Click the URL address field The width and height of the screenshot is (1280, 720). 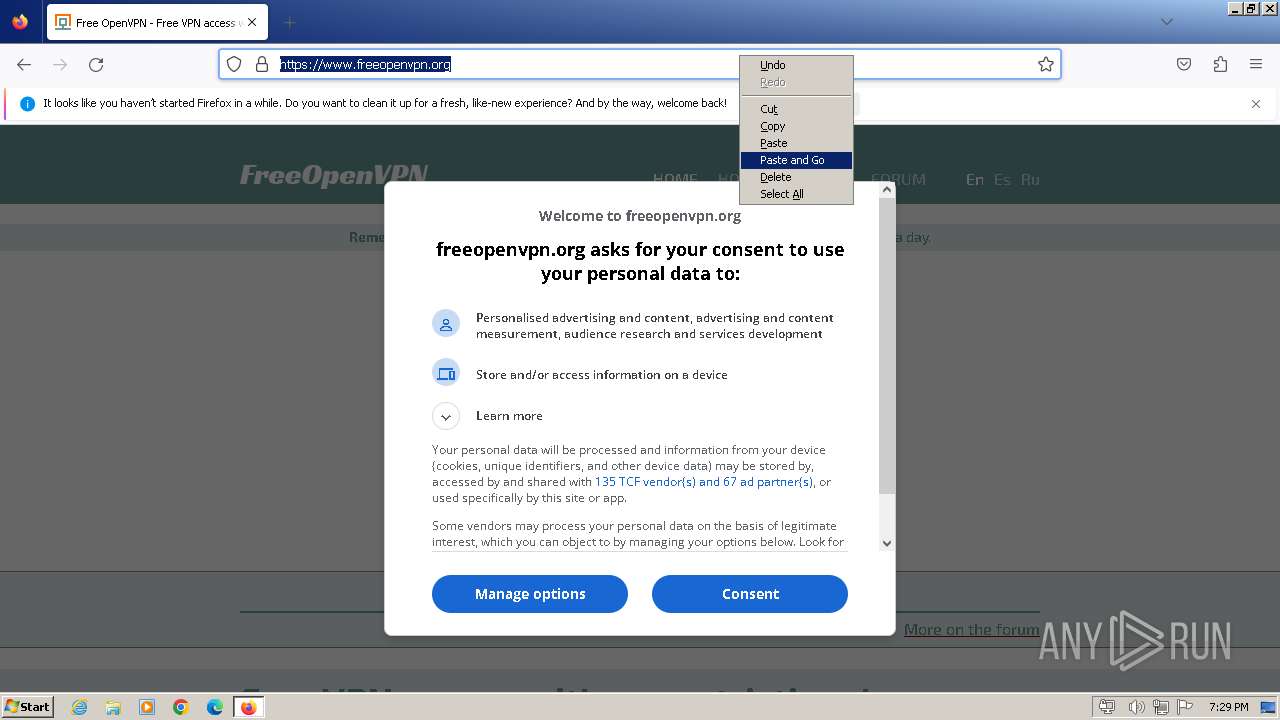click(x=640, y=64)
